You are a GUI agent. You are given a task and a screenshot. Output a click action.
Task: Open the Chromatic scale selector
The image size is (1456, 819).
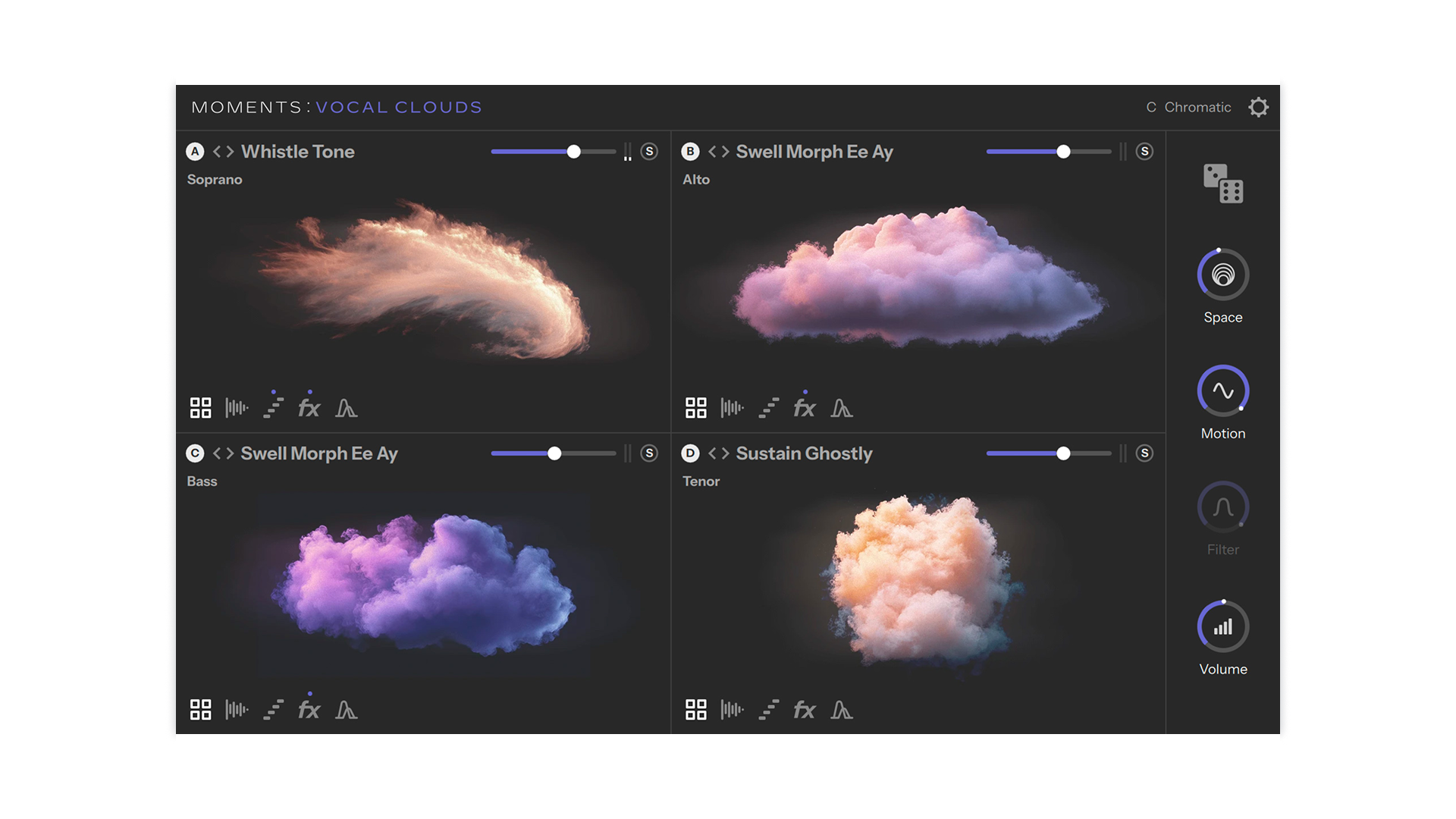[1189, 107]
